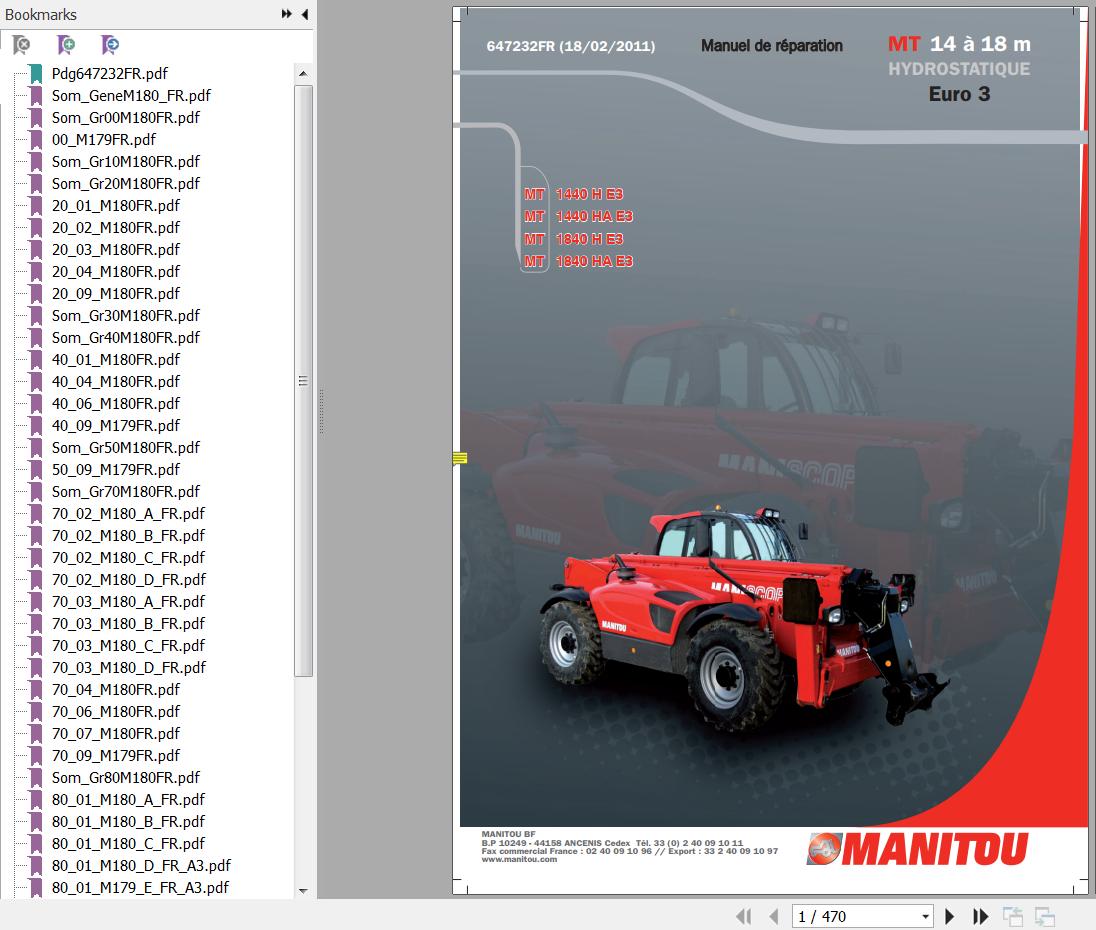The width and height of the screenshot is (1096, 930).
Task: Click the splitter handle between bookmarks and page
Action: [x=321, y=412]
